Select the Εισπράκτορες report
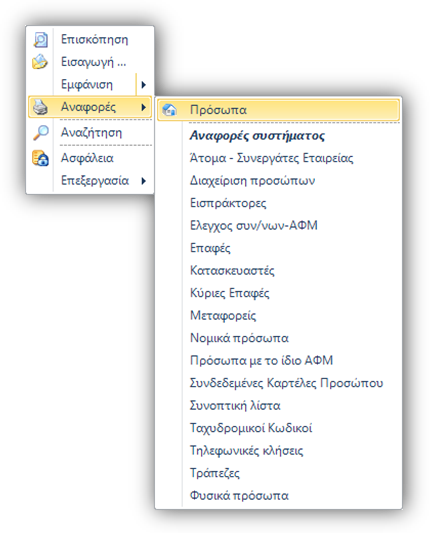This screenshot has width=430, height=533. pyautogui.click(x=228, y=203)
